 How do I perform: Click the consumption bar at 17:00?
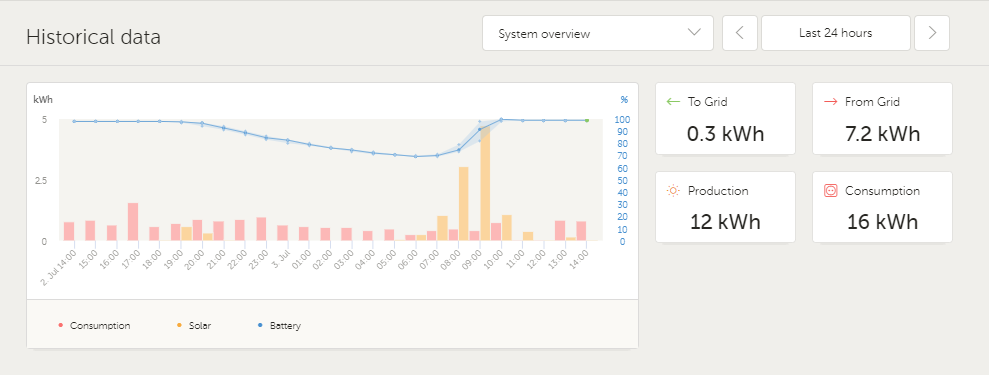click(x=133, y=222)
